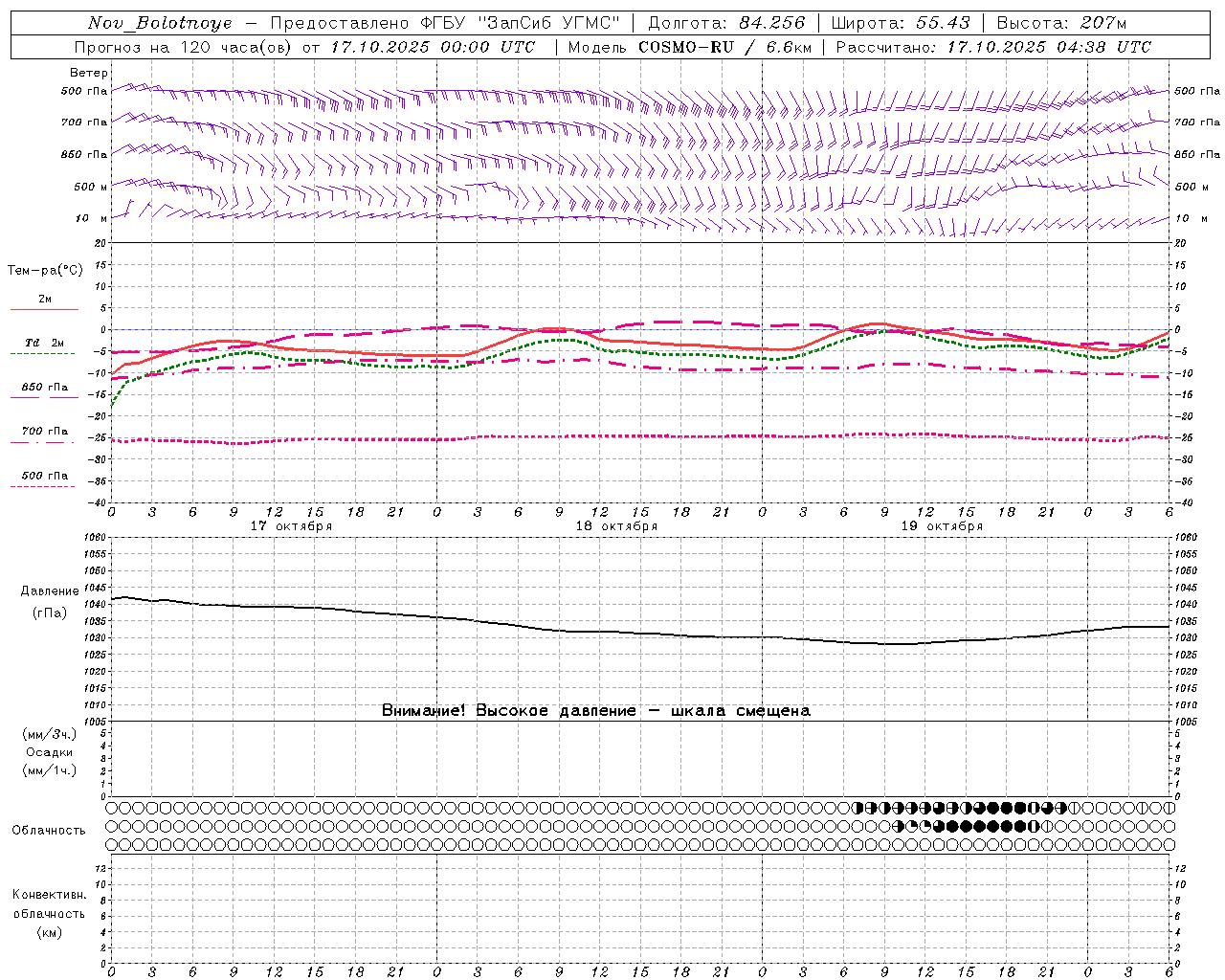Click the Давление pressure panel label
The height and width of the screenshot is (980, 1225).
(50, 591)
